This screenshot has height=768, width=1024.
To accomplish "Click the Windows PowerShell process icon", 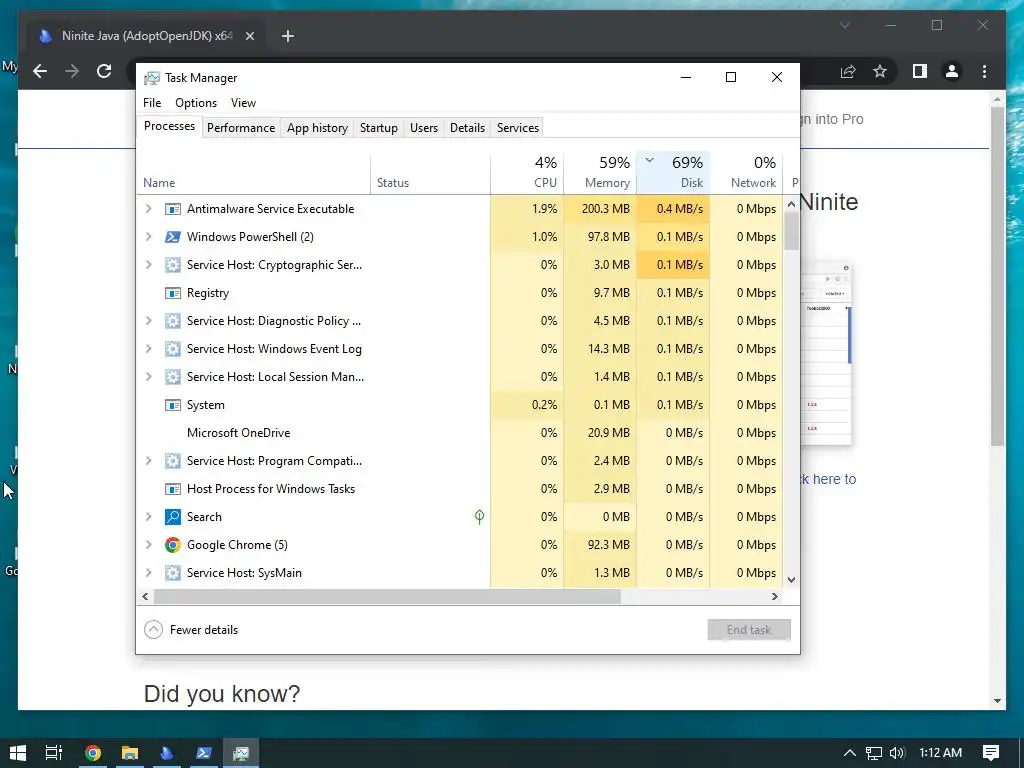I will pos(172,237).
